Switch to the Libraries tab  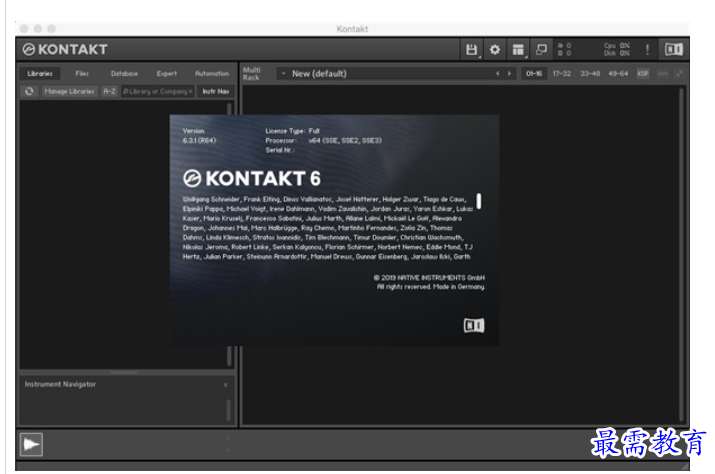pos(40,73)
